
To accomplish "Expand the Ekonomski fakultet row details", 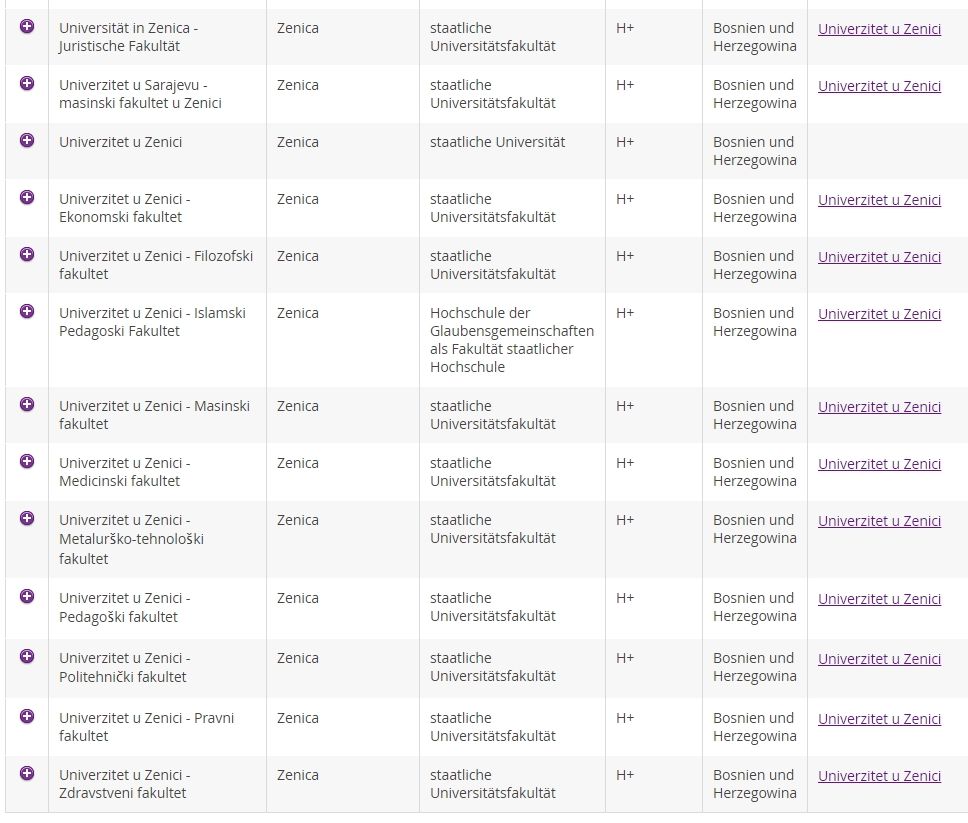I will tap(27, 198).
